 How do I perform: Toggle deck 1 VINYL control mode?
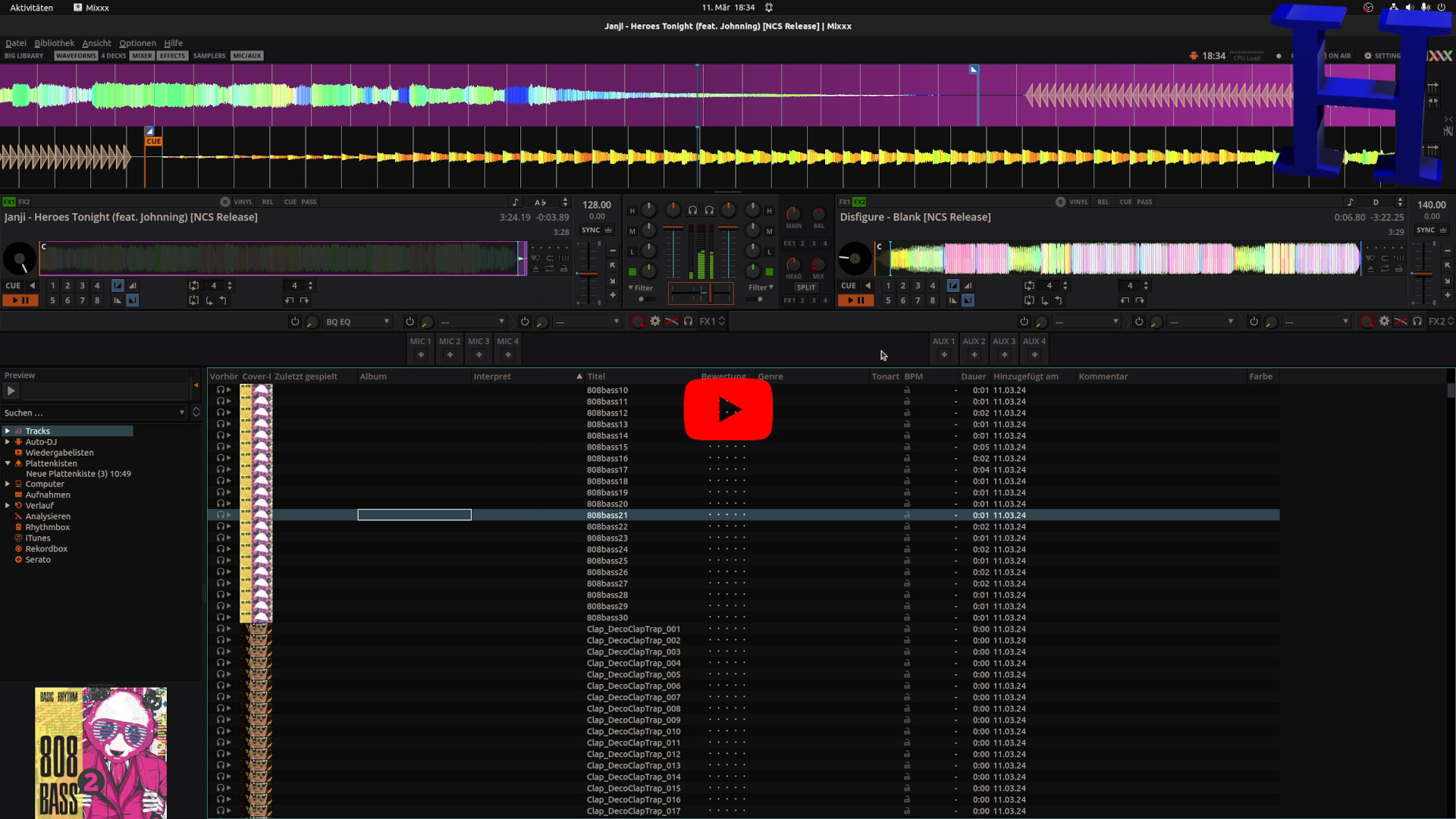click(x=243, y=202)
